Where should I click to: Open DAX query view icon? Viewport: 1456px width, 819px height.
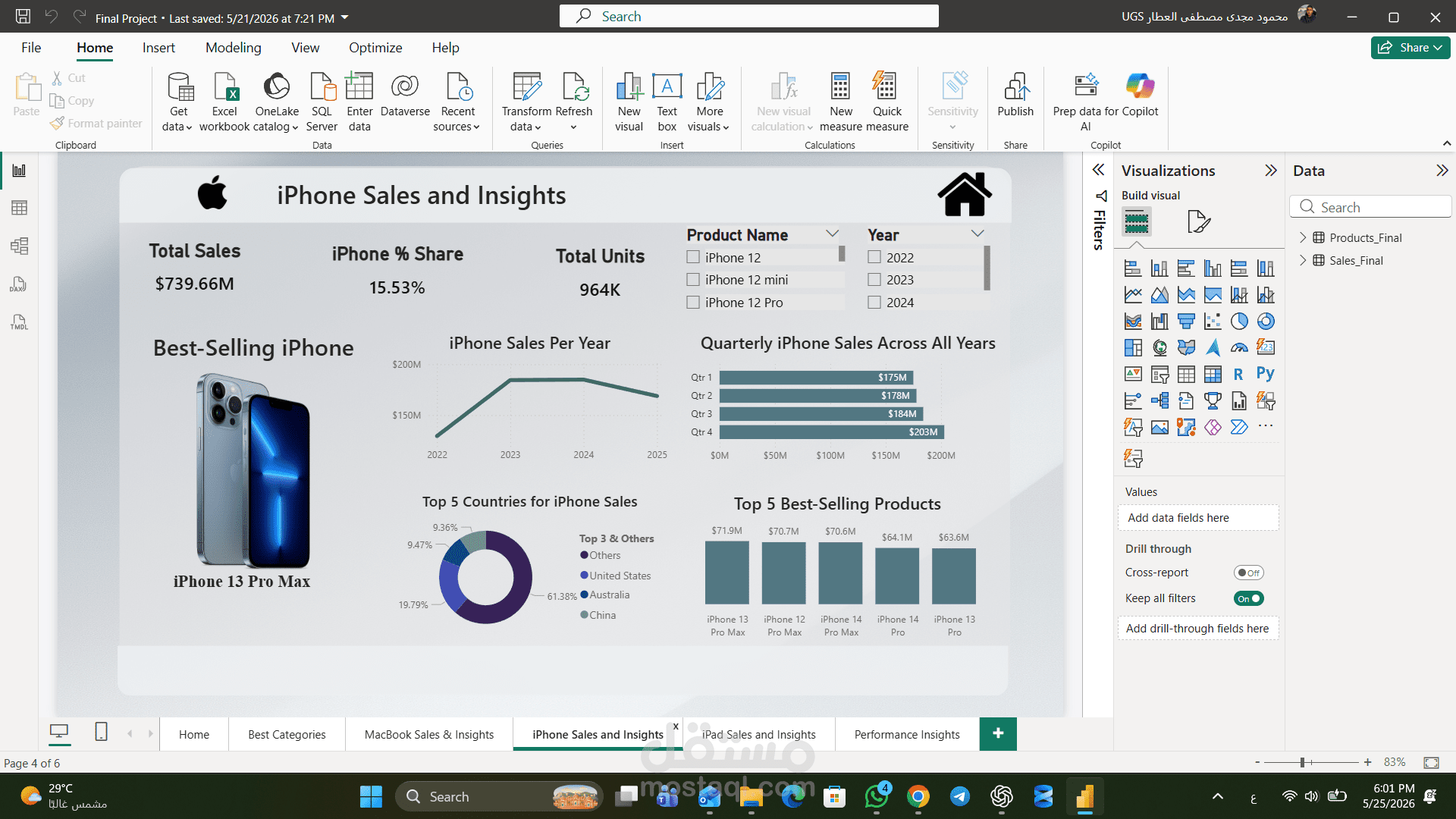pos(19,284)
